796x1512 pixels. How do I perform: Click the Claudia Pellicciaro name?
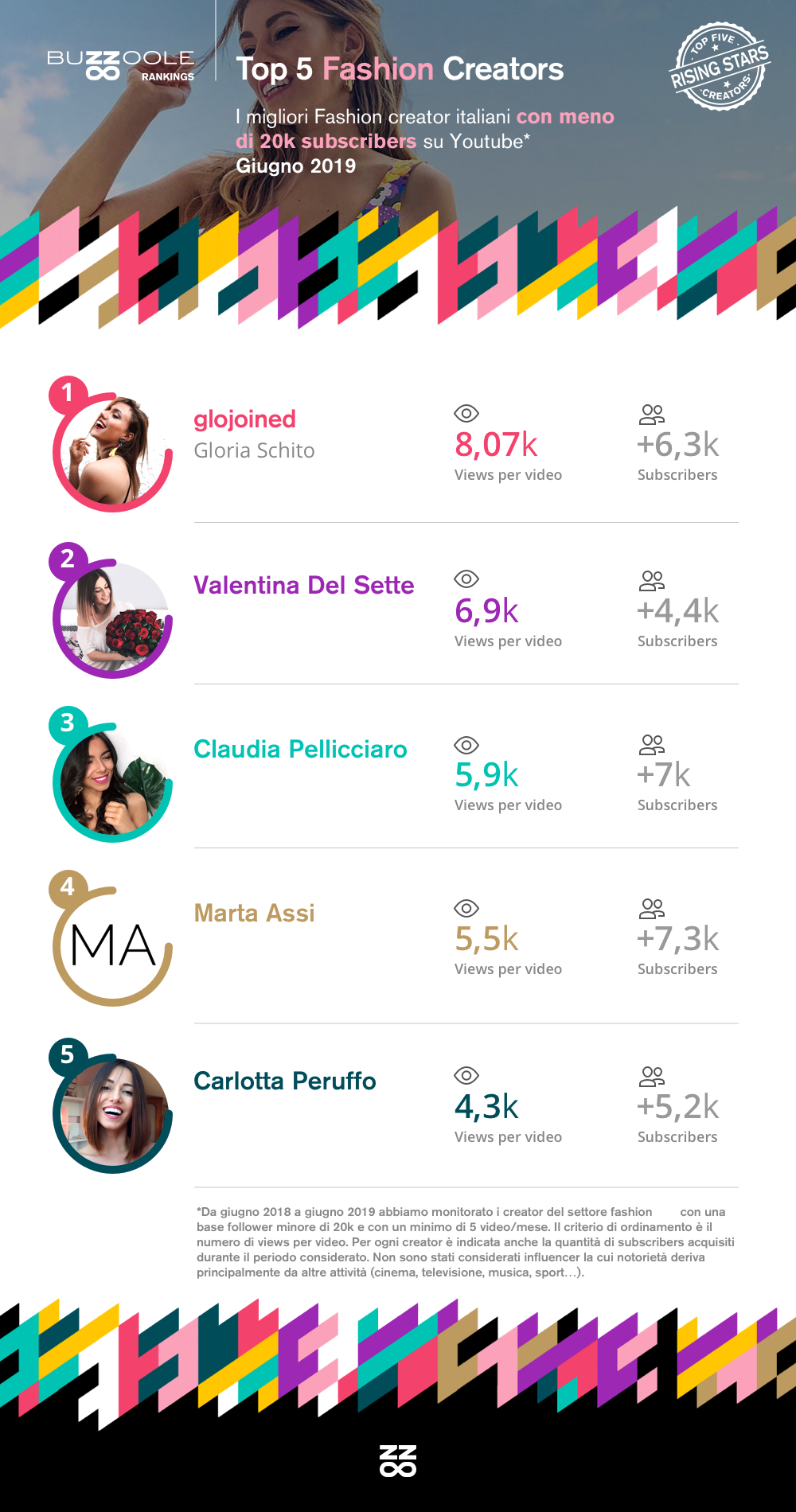point(300,749)
